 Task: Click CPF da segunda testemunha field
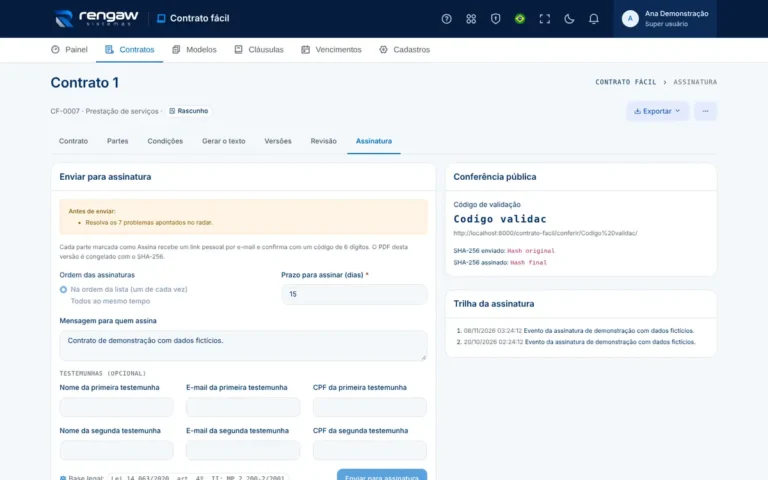pyautogui.click(x=370, y=450)
